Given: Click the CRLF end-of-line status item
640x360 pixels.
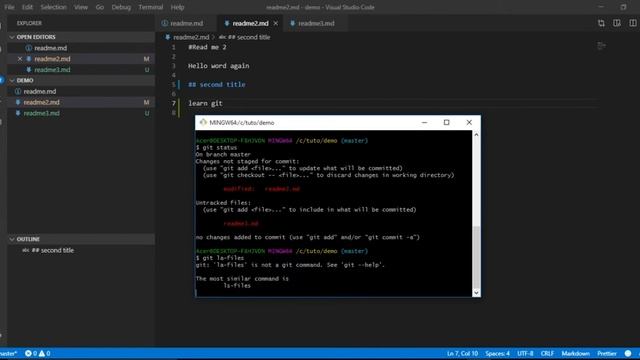Looking at the screenshot, I should pos(547,353).
